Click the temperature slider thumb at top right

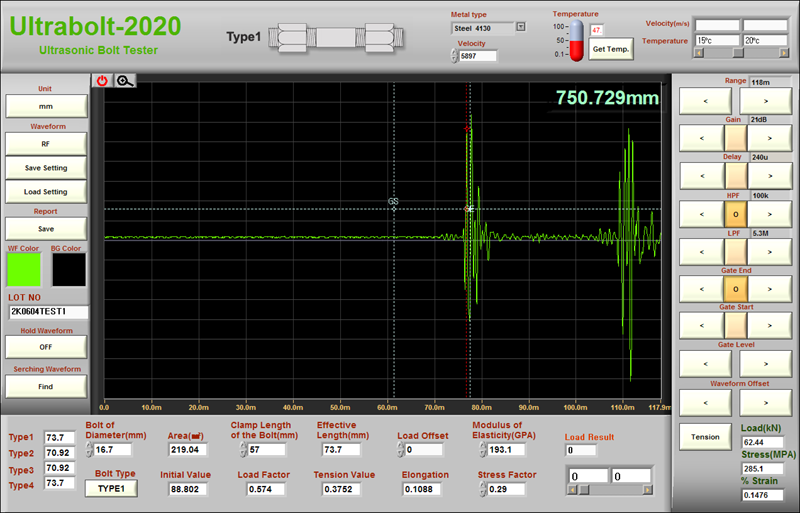(738, 53)
